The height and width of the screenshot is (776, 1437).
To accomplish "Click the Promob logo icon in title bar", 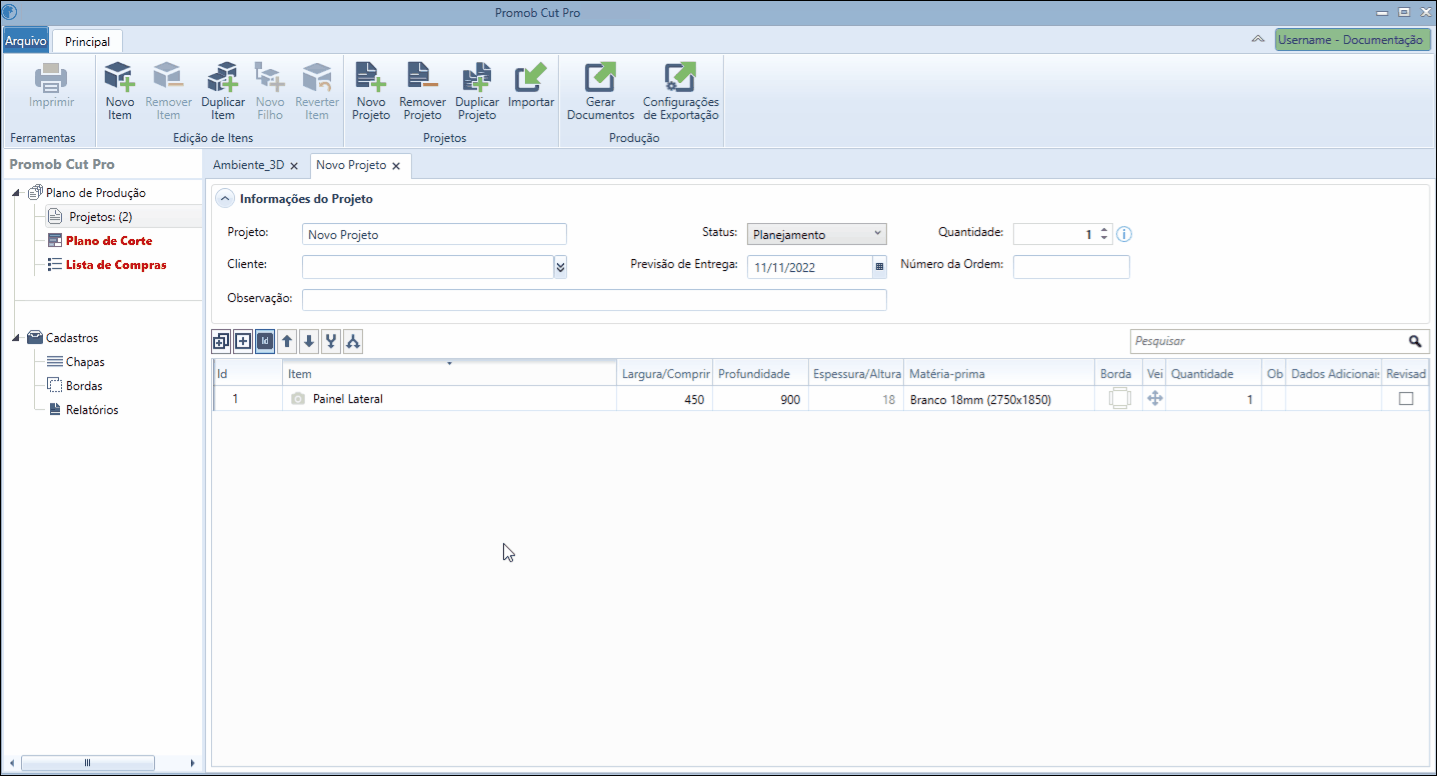I will click(10, 12).
